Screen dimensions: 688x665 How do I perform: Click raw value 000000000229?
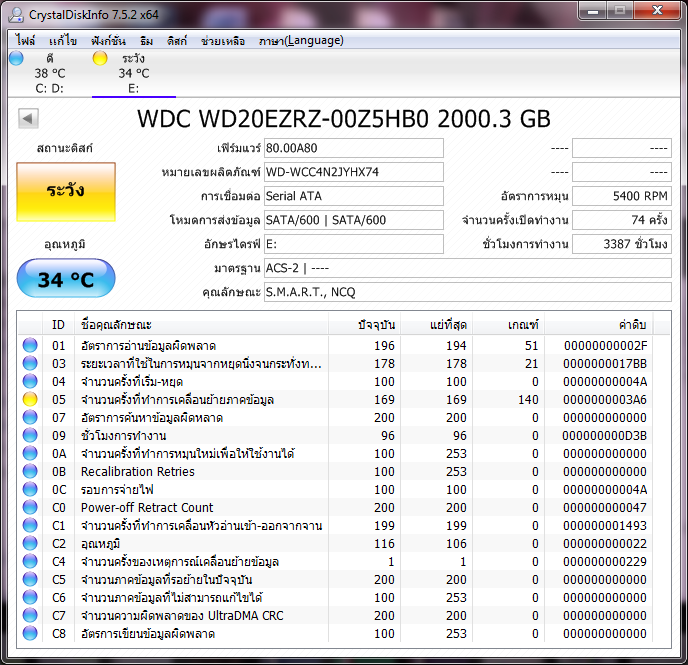[605, 561]
